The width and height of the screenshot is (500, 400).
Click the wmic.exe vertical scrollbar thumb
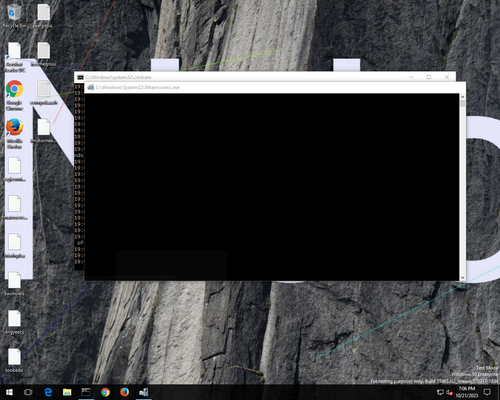pyautogui.click(x=462, y=103)
